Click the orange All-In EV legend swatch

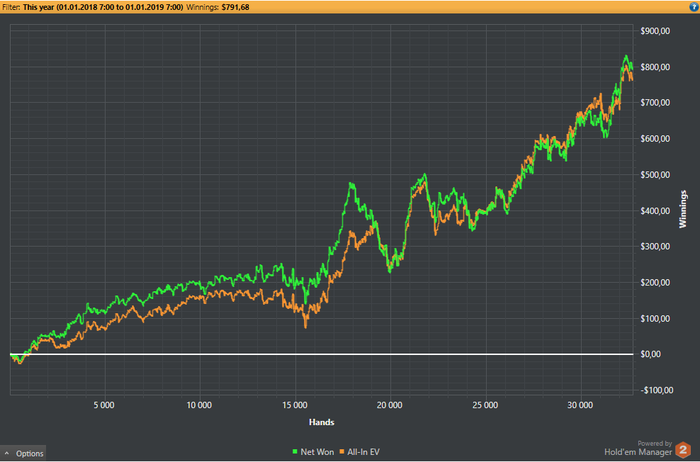[342, 452]
